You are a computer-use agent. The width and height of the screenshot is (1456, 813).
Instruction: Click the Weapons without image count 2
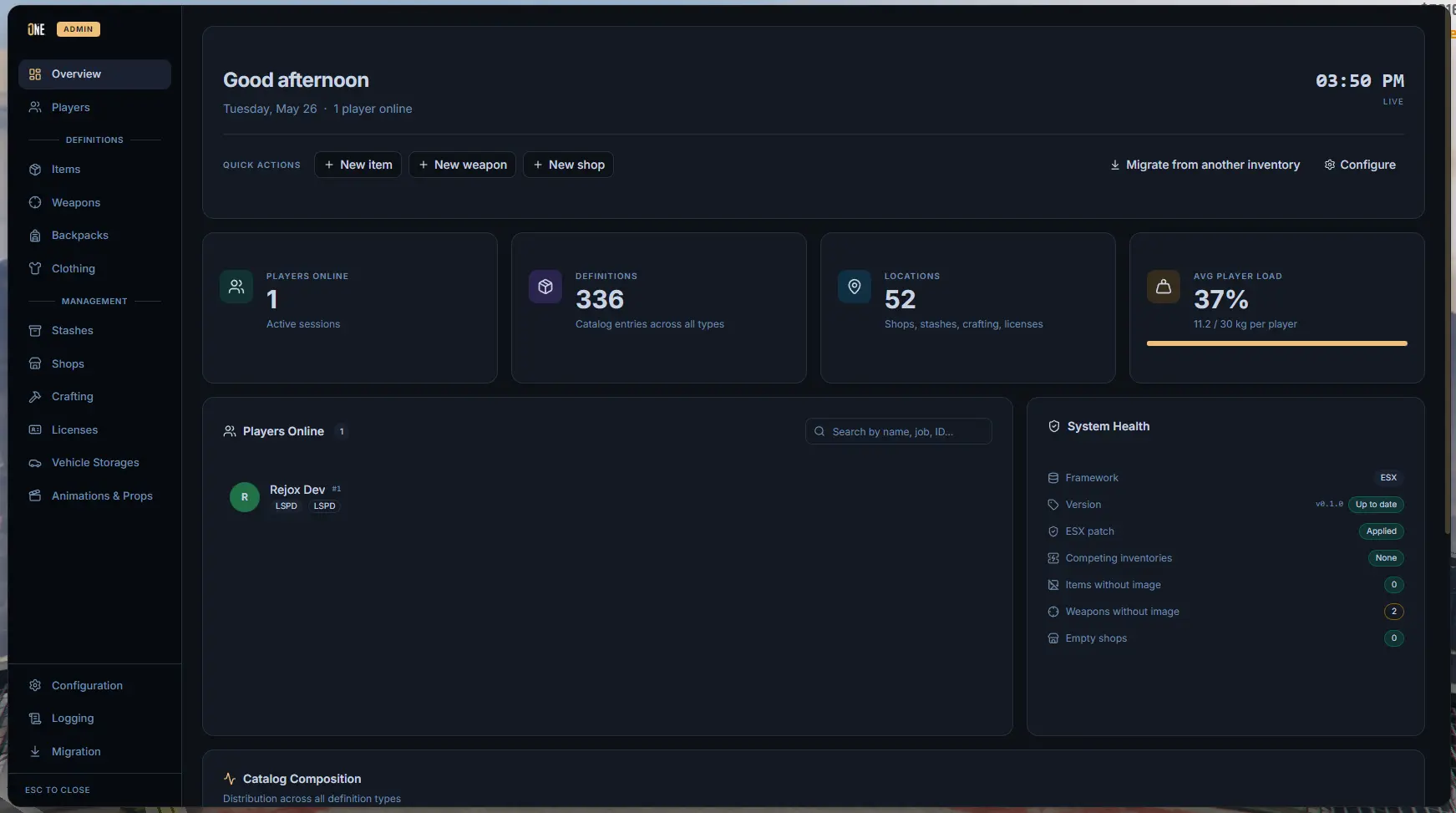point(1394,612)
